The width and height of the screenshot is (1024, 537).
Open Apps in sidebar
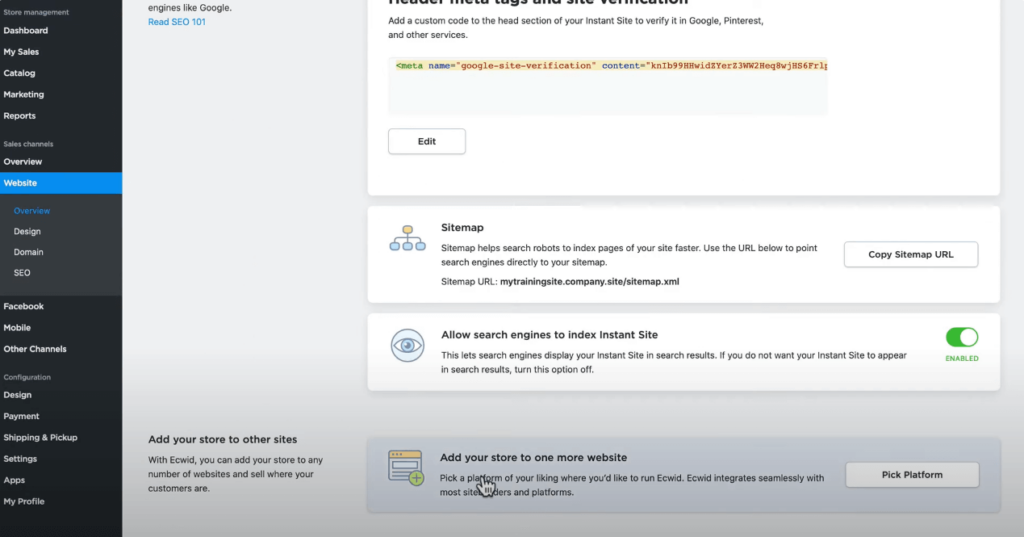[14, 480]
